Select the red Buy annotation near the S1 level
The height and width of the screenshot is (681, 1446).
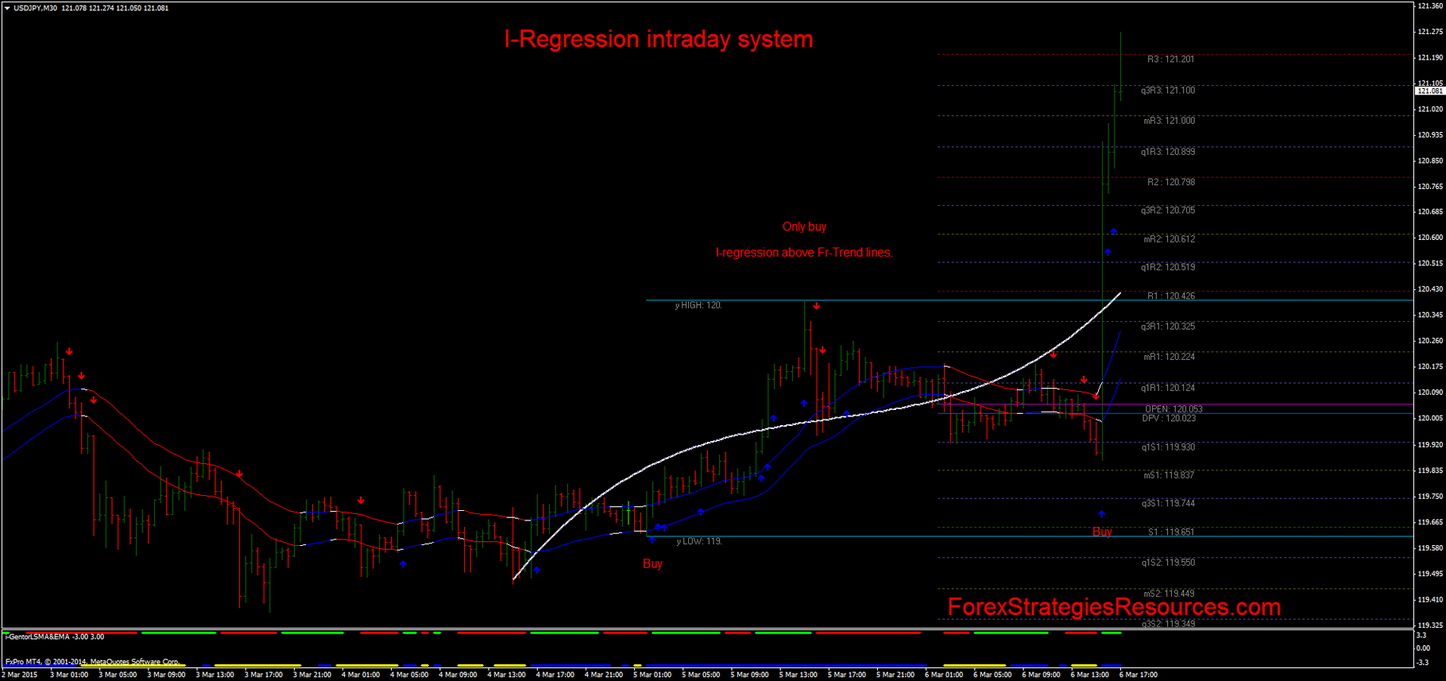(x=1101, y=532)
